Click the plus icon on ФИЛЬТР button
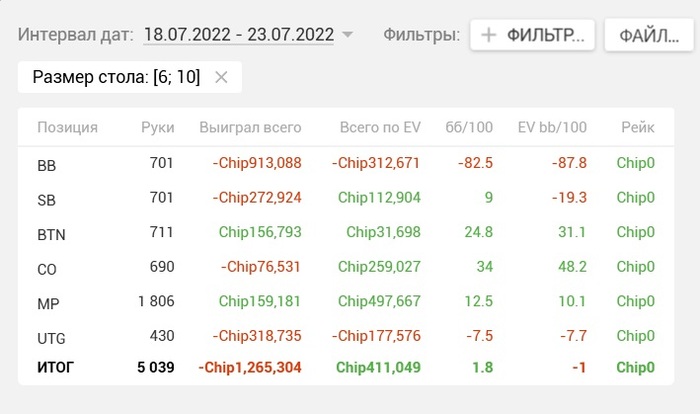 tap(489, 35)
